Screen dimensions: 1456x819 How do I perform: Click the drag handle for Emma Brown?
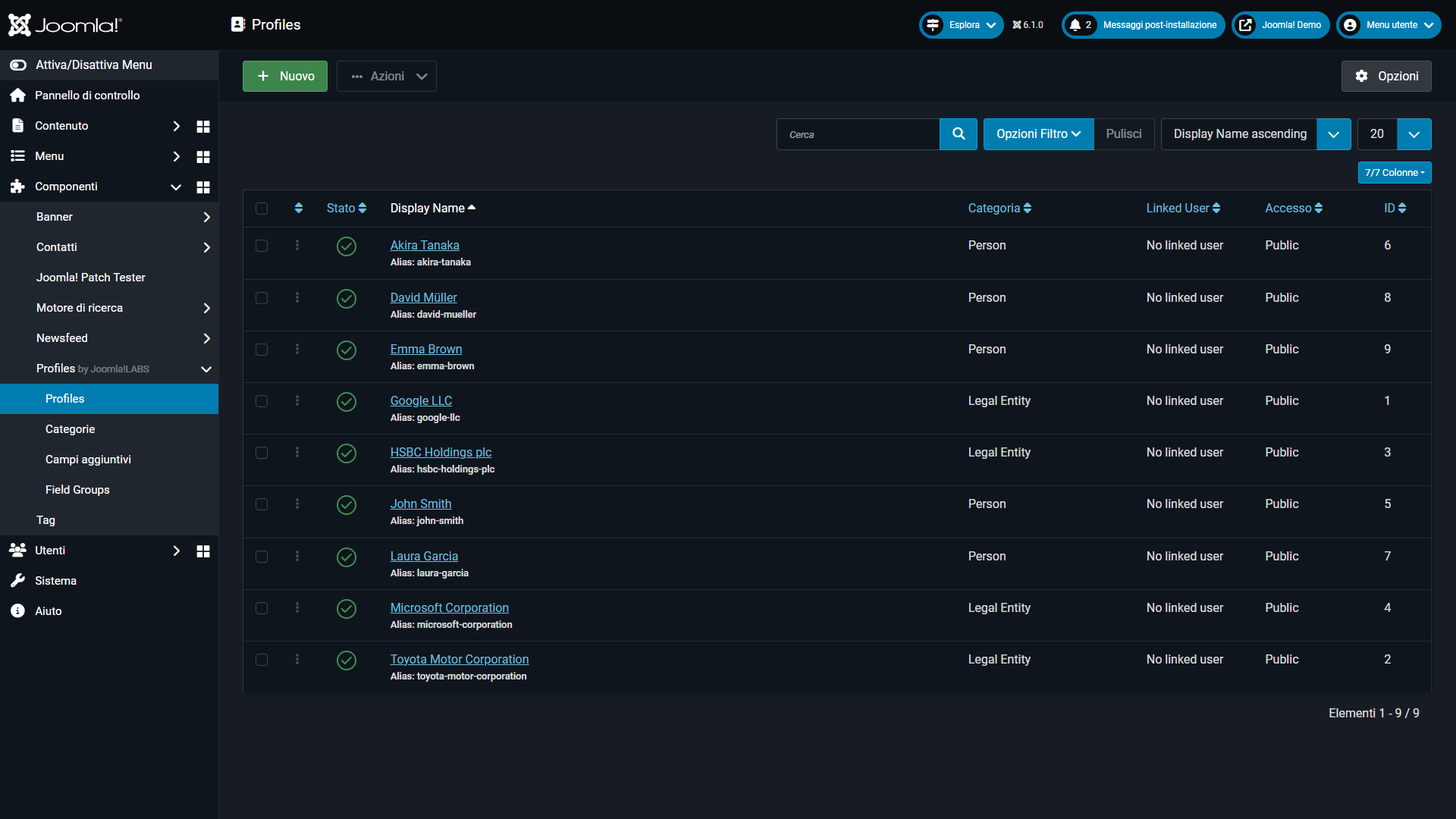pyautogui.click(x=297, y=349)
